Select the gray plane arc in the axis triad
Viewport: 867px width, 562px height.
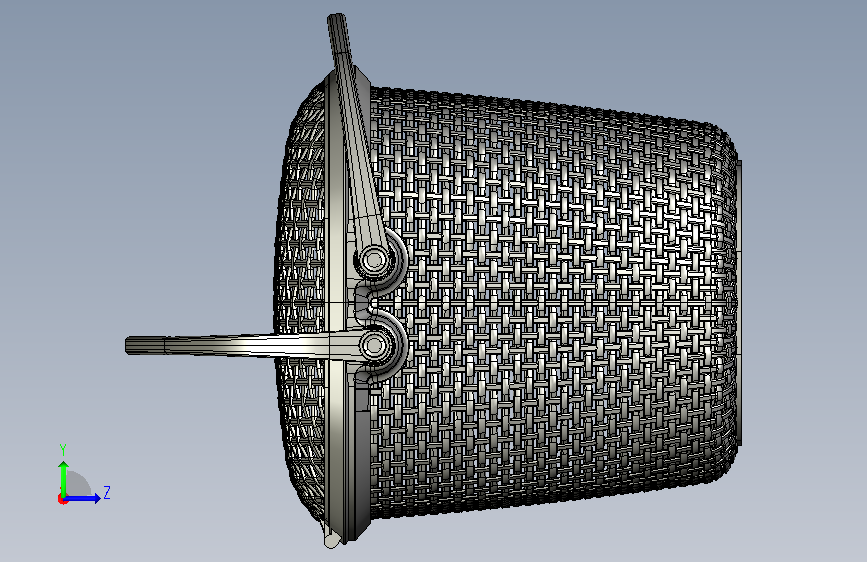click(79, 483)
